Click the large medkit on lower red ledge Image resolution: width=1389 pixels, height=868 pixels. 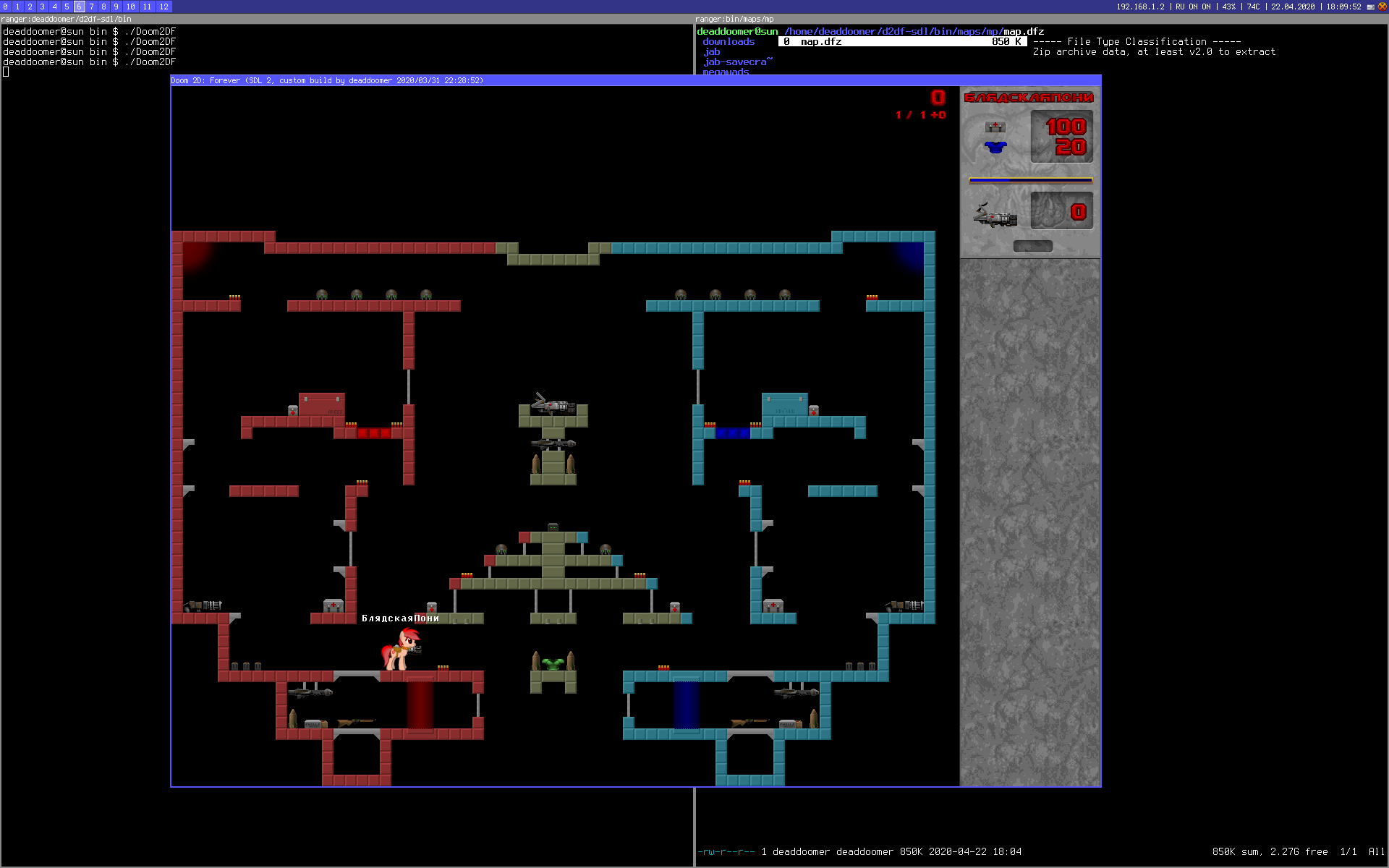click(334, 605)
